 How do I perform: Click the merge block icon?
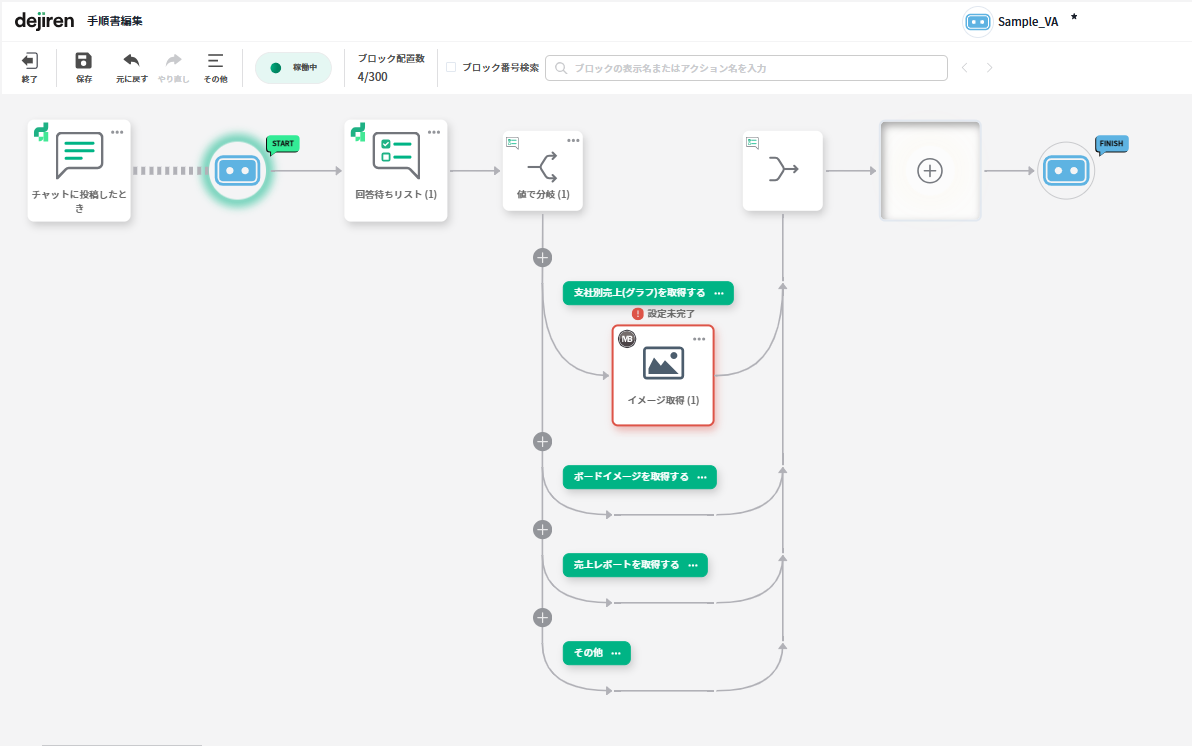coord(782,170)
